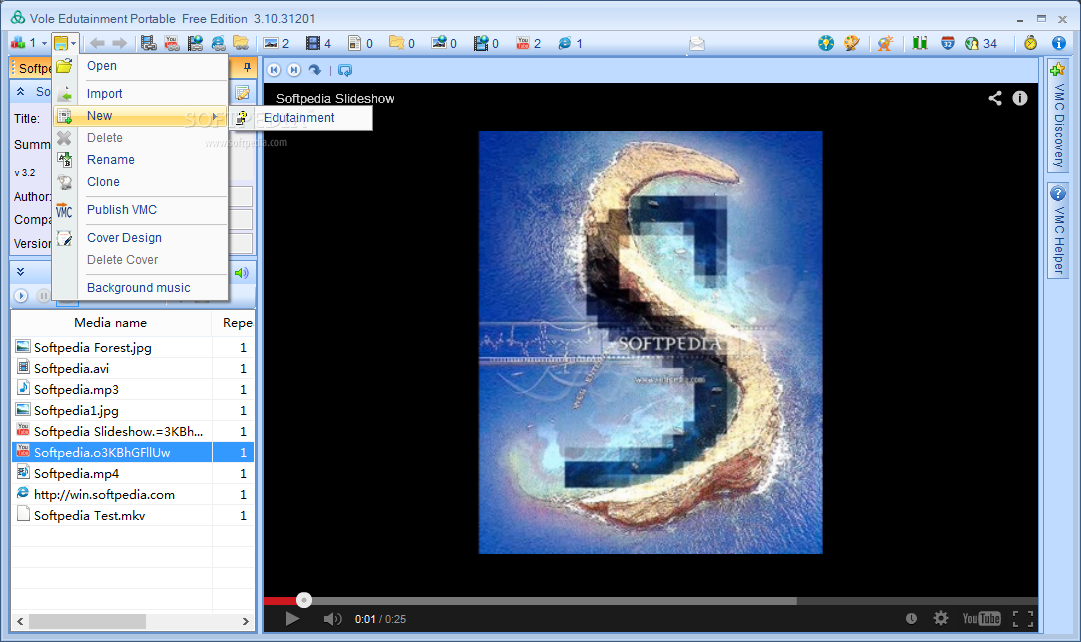This screenshot has width=1081, height=642.
Task: Open the VMC Helper side tab
Action: [1058, 230]
